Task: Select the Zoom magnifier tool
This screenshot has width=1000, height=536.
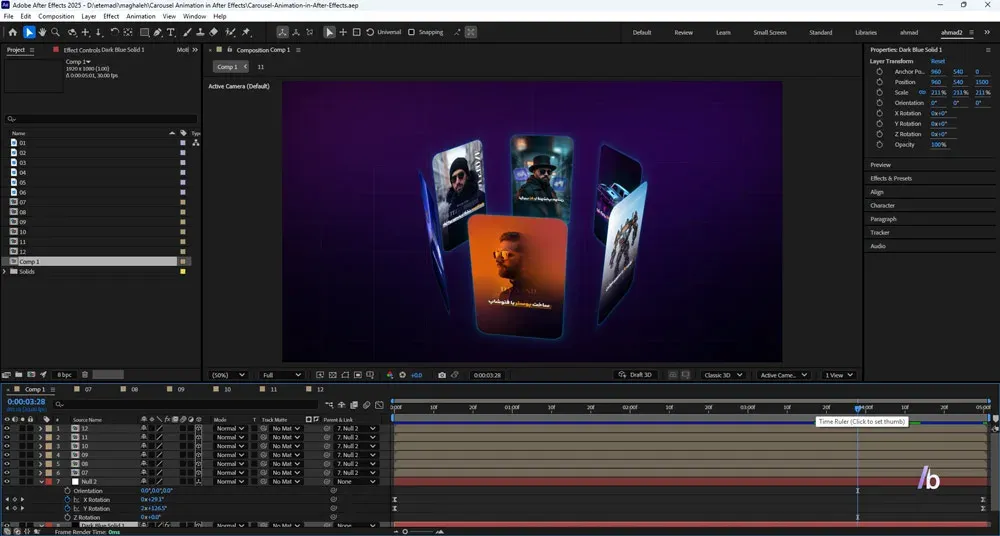Action: [55, 32]
